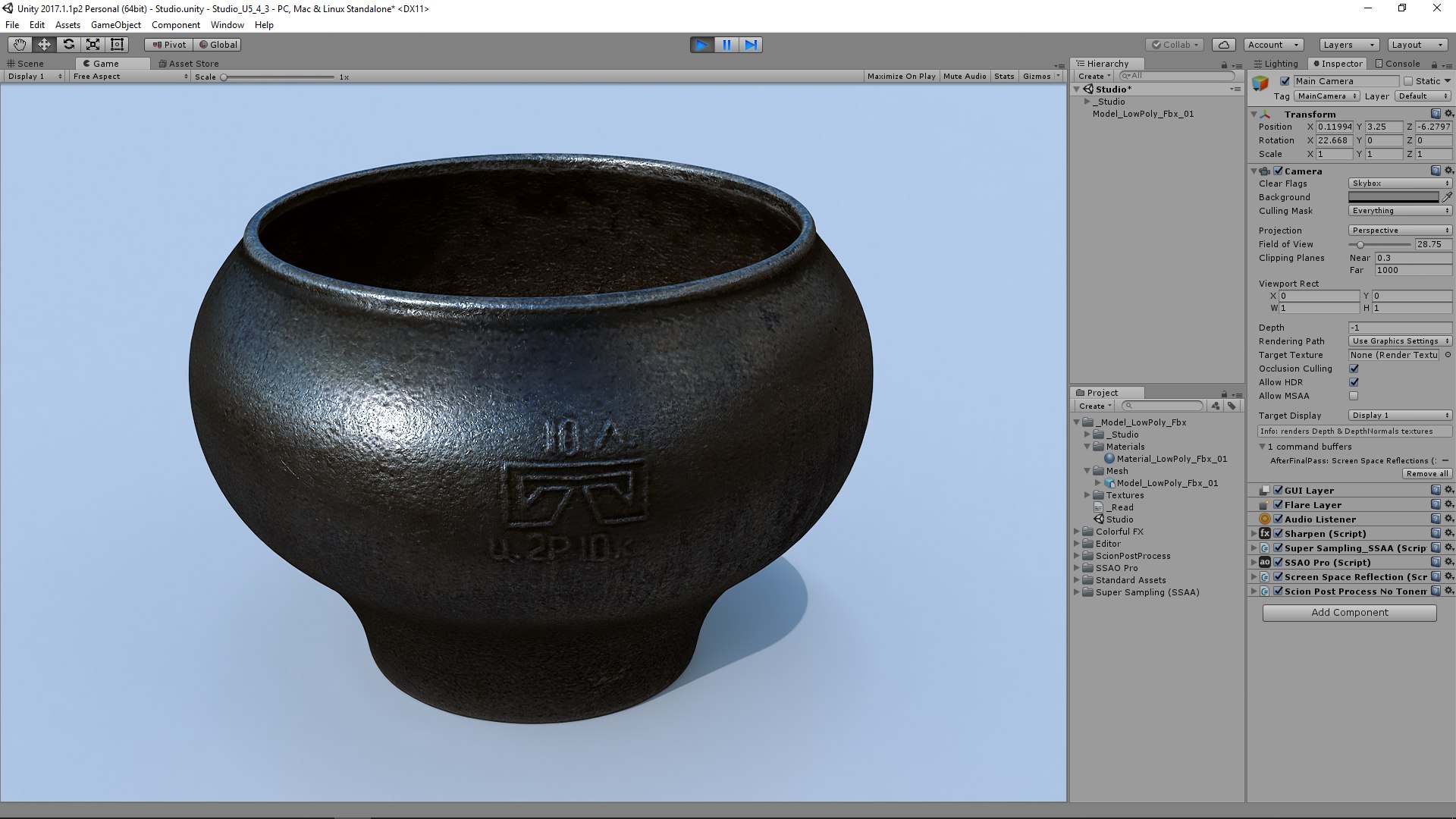
Task: Open the Clear Flags dropdown
Action: pyautogui.click(x=1400, y=184)
